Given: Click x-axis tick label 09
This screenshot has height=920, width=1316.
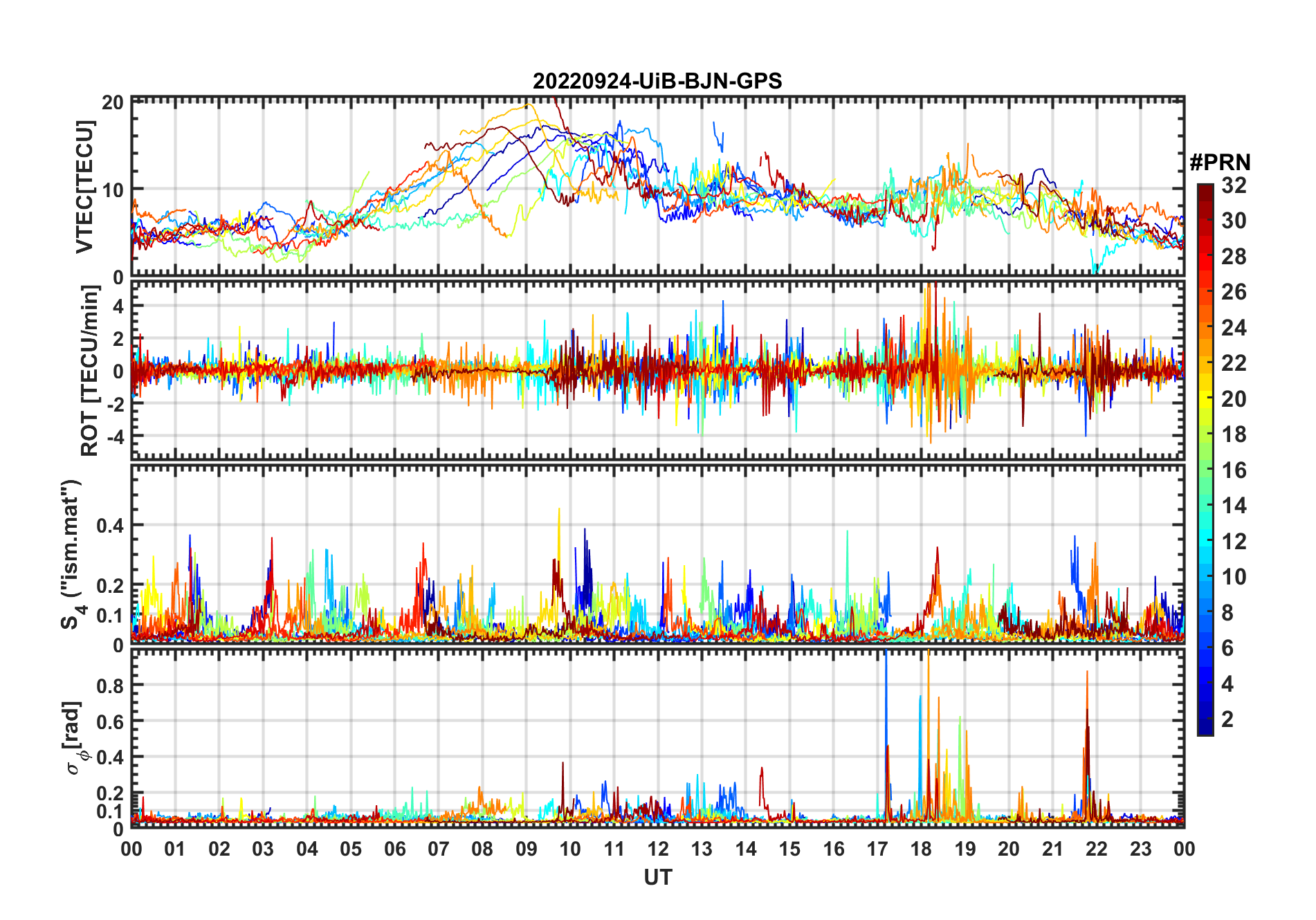Looking at the screenshot, I should [x=527, y=849].
